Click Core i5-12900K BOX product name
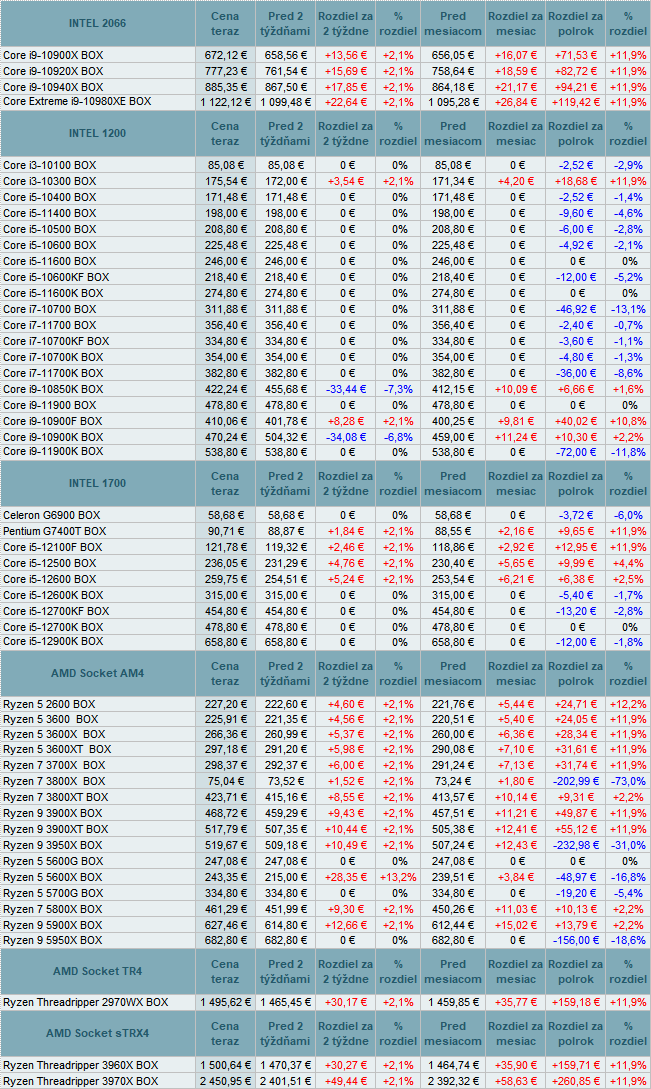Viewport: 651px width, 1089px height. [x=53, y=642]
